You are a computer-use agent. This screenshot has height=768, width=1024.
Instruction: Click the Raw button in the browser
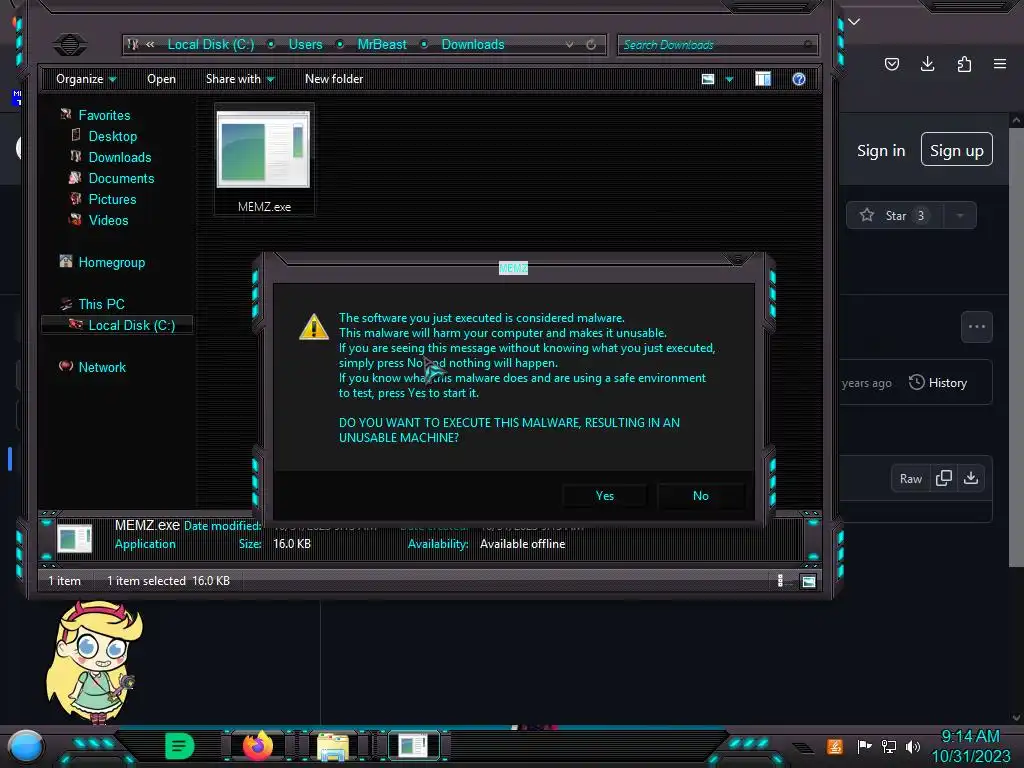(911, 479)
